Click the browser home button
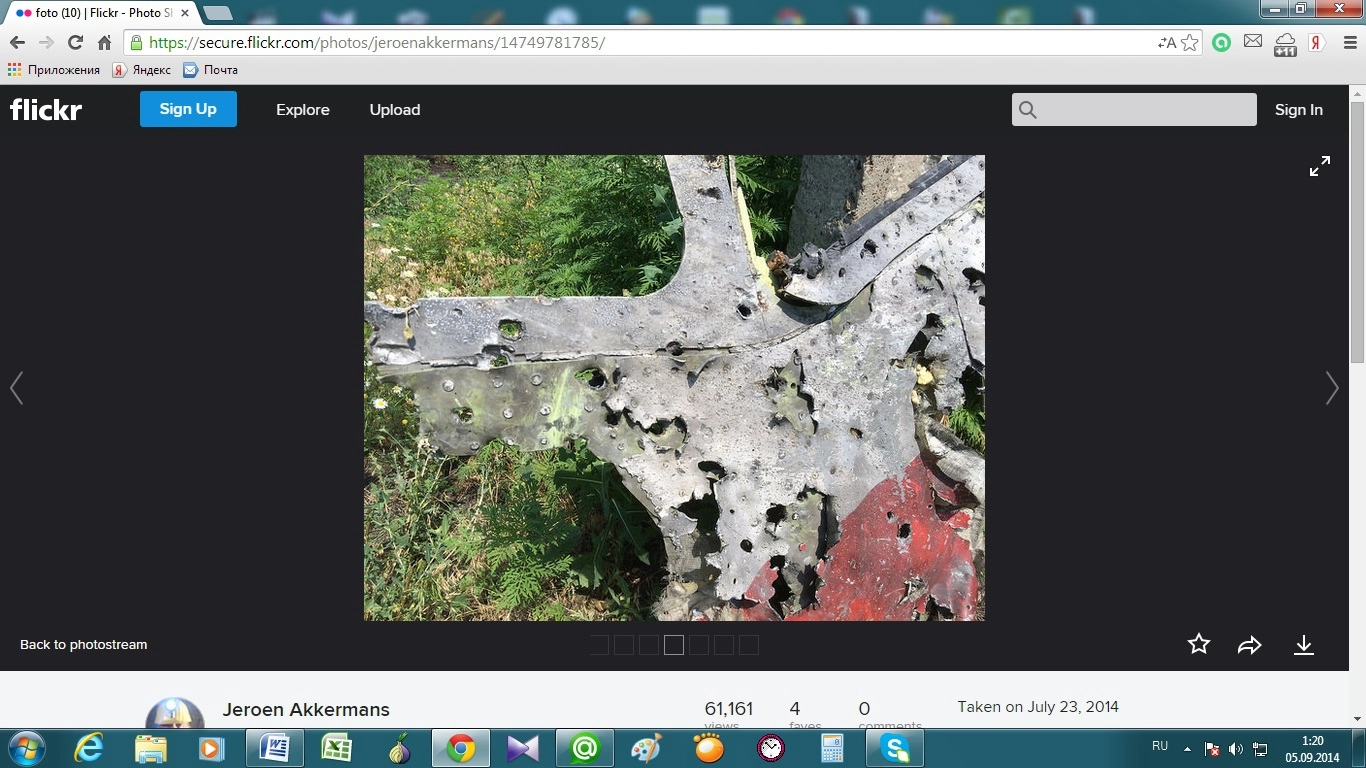Screen dimensions: 1366x768 pyautogui.click(x=104, y=42)
